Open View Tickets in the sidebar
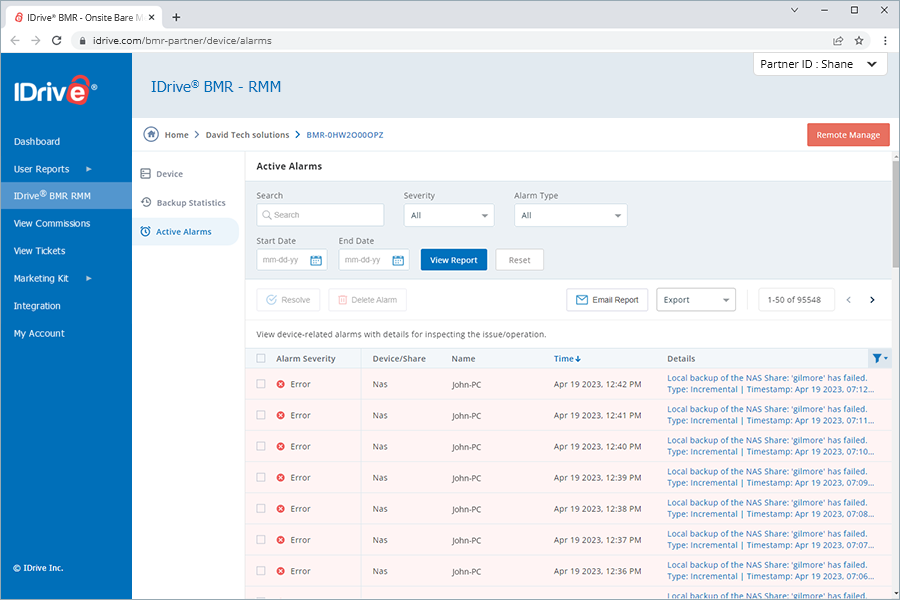Viewport: 900px width, 600px height. point(40,251)
